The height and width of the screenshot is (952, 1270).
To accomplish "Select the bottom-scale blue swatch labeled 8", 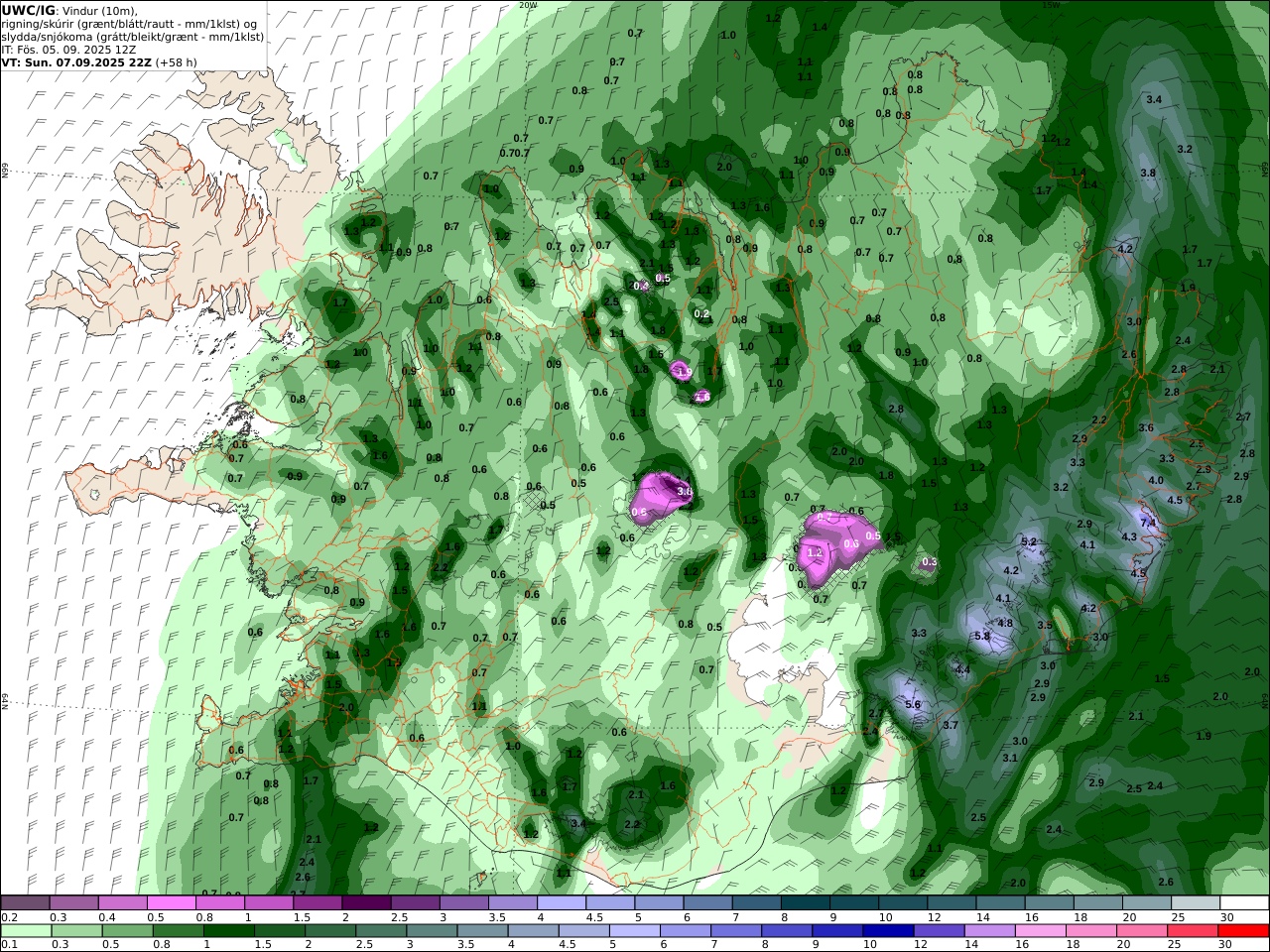I will 787,931.
